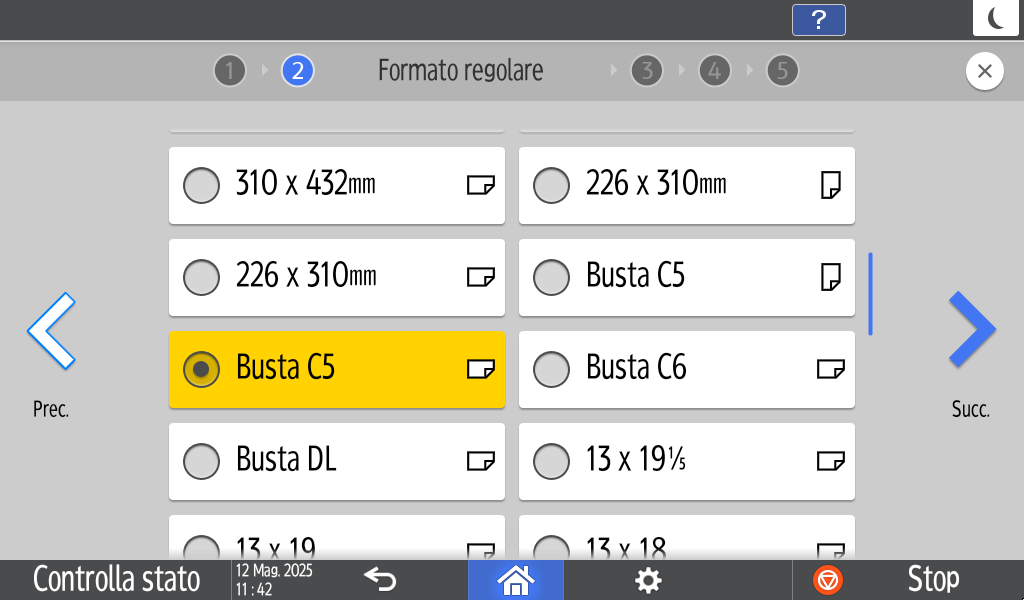Image resolution: width=1024 pixels, height=600 pixels.
Task: Select the 13 x 19 option
Action: [x=337, y=537]
